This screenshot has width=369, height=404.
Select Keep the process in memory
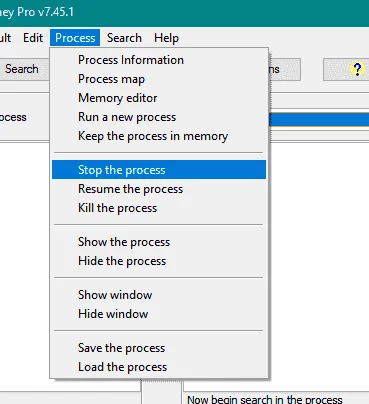pos(159,136)
